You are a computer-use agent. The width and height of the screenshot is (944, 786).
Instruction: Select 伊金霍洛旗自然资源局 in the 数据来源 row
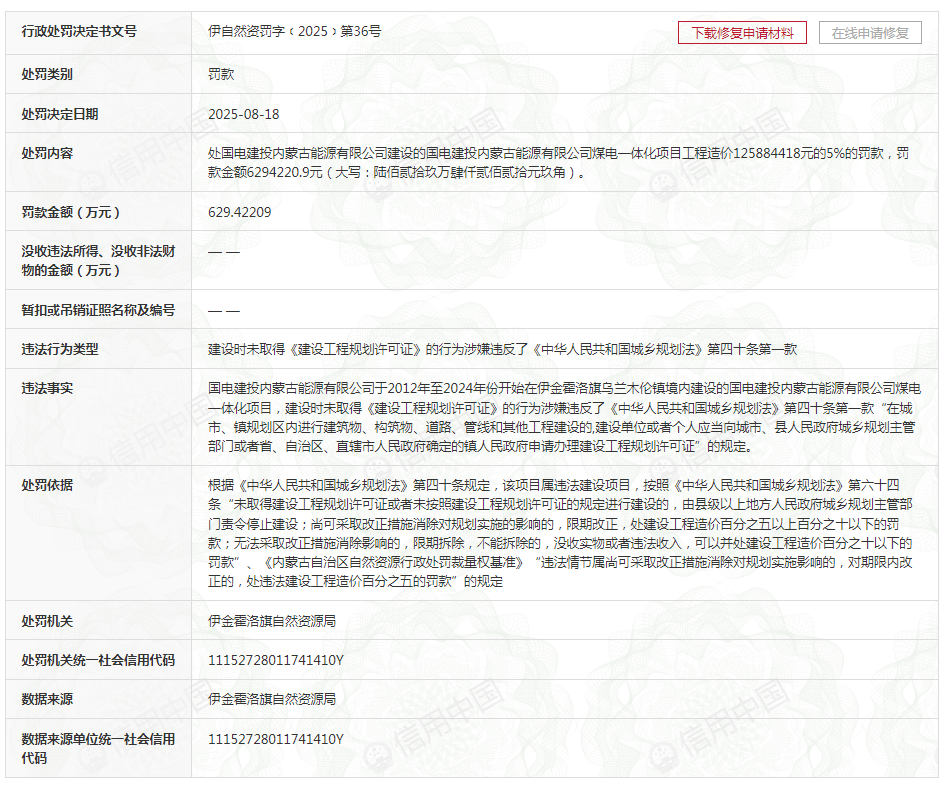pos(272,699)
